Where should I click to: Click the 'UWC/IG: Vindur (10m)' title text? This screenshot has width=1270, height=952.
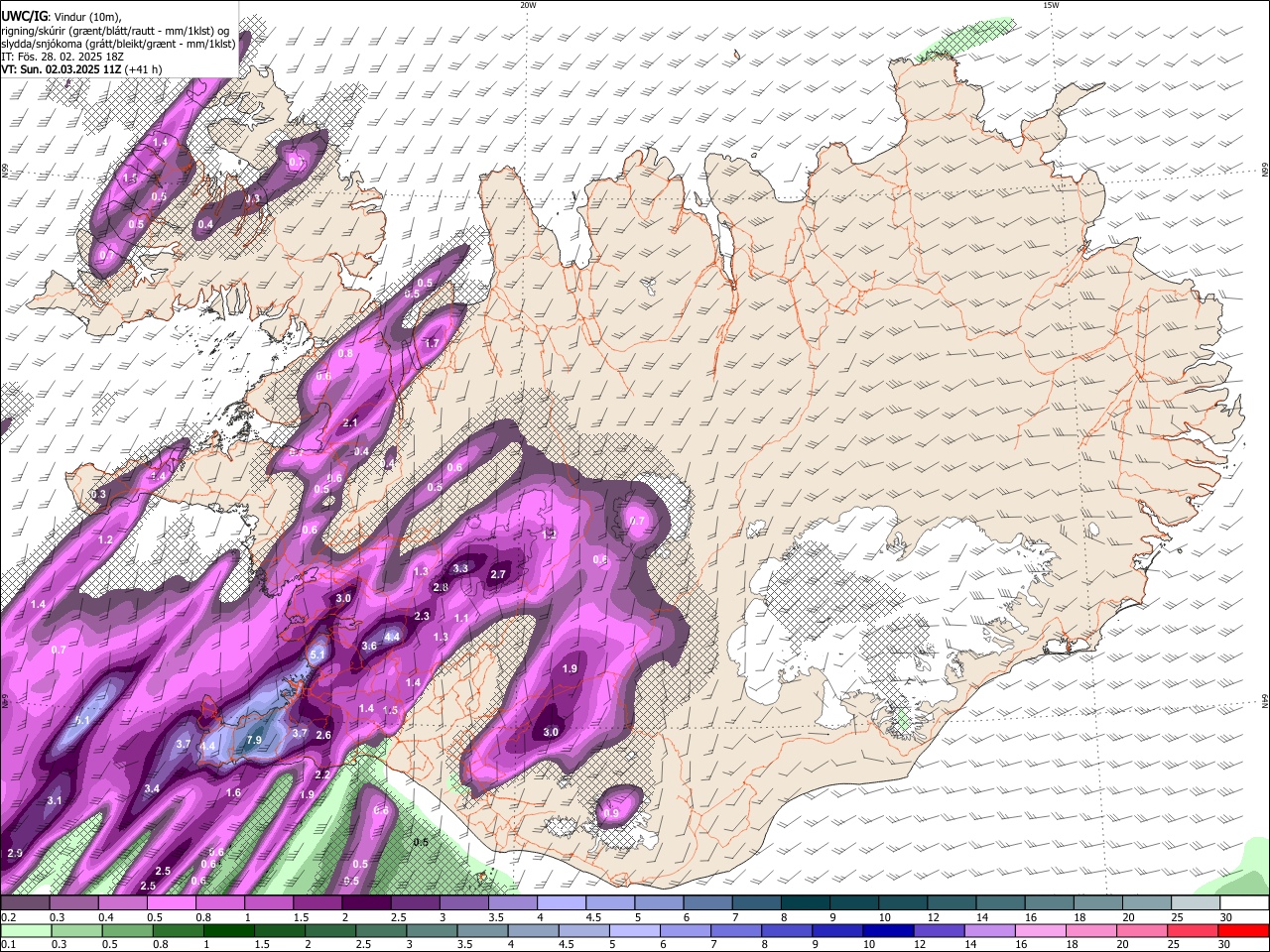click(x=62, y=17)
